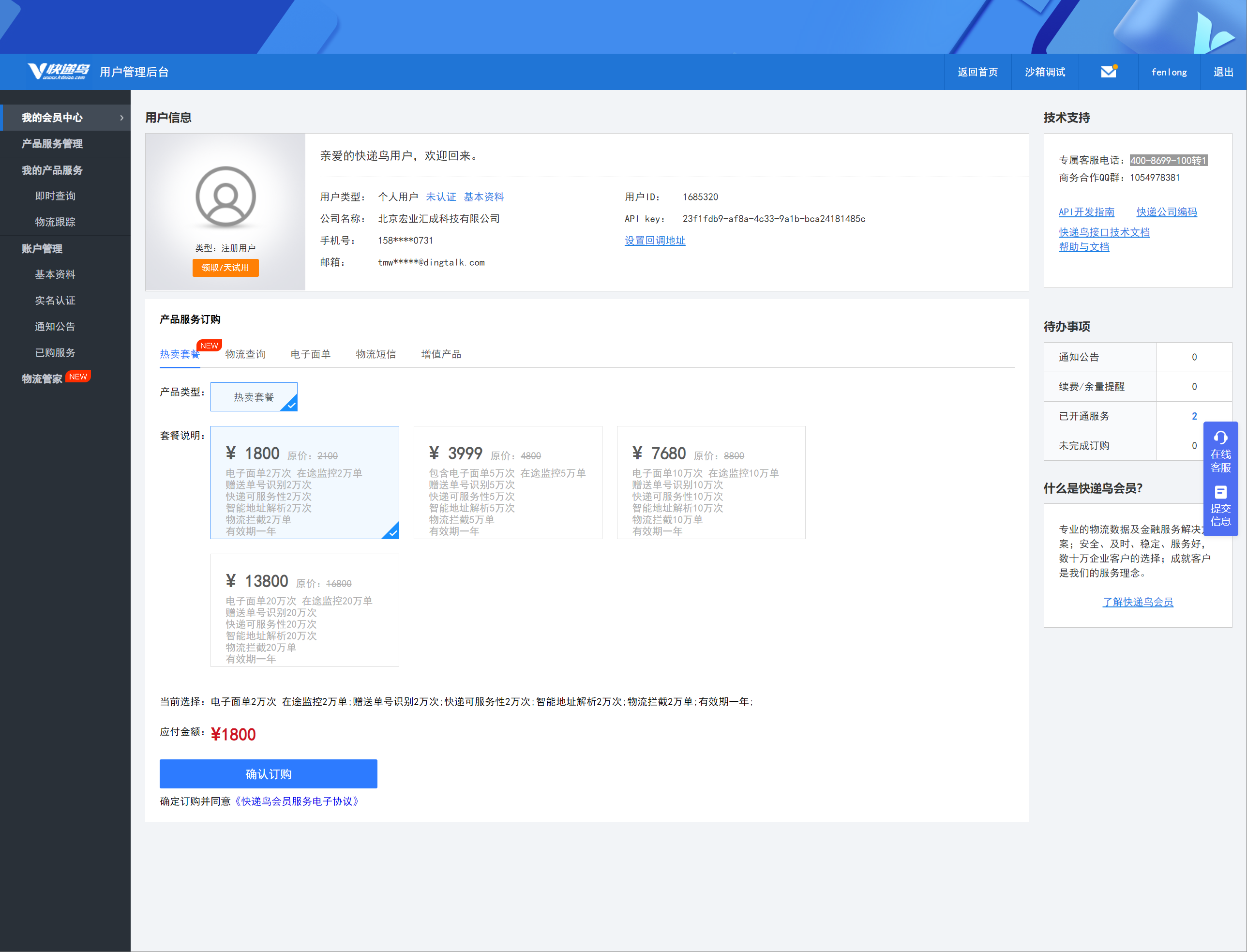Open 快递鸟接口技术文档 link
1247x952 pixels.
[x=1104, y=232]
